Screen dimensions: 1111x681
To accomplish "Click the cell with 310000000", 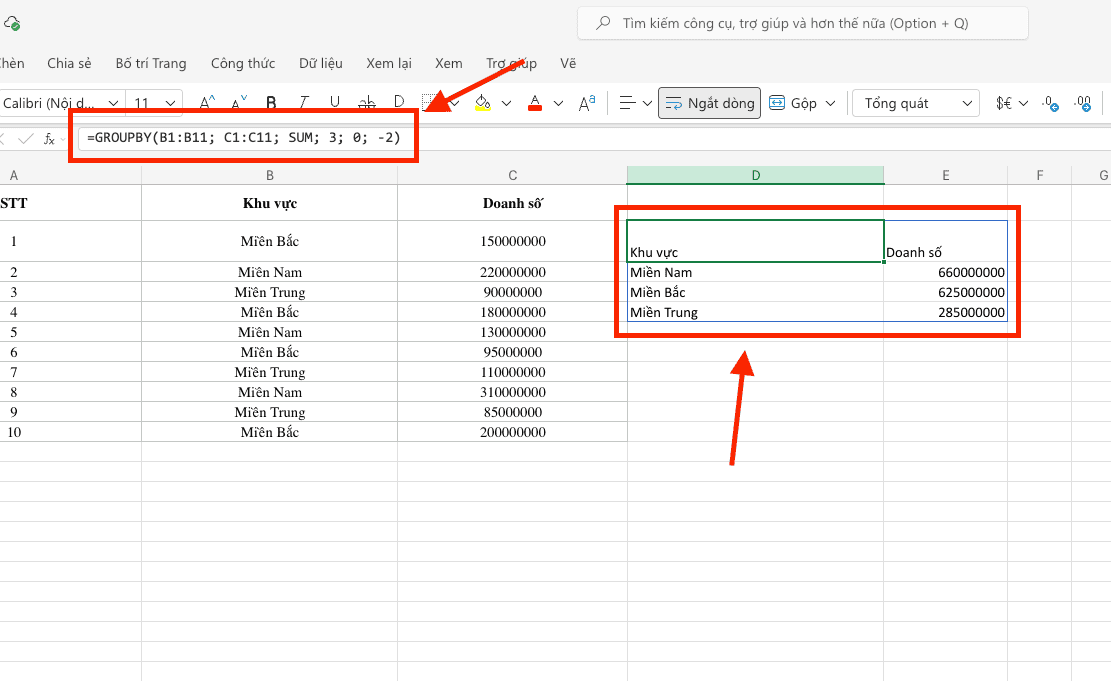I will pyautogui.click(x=512, y=392).
